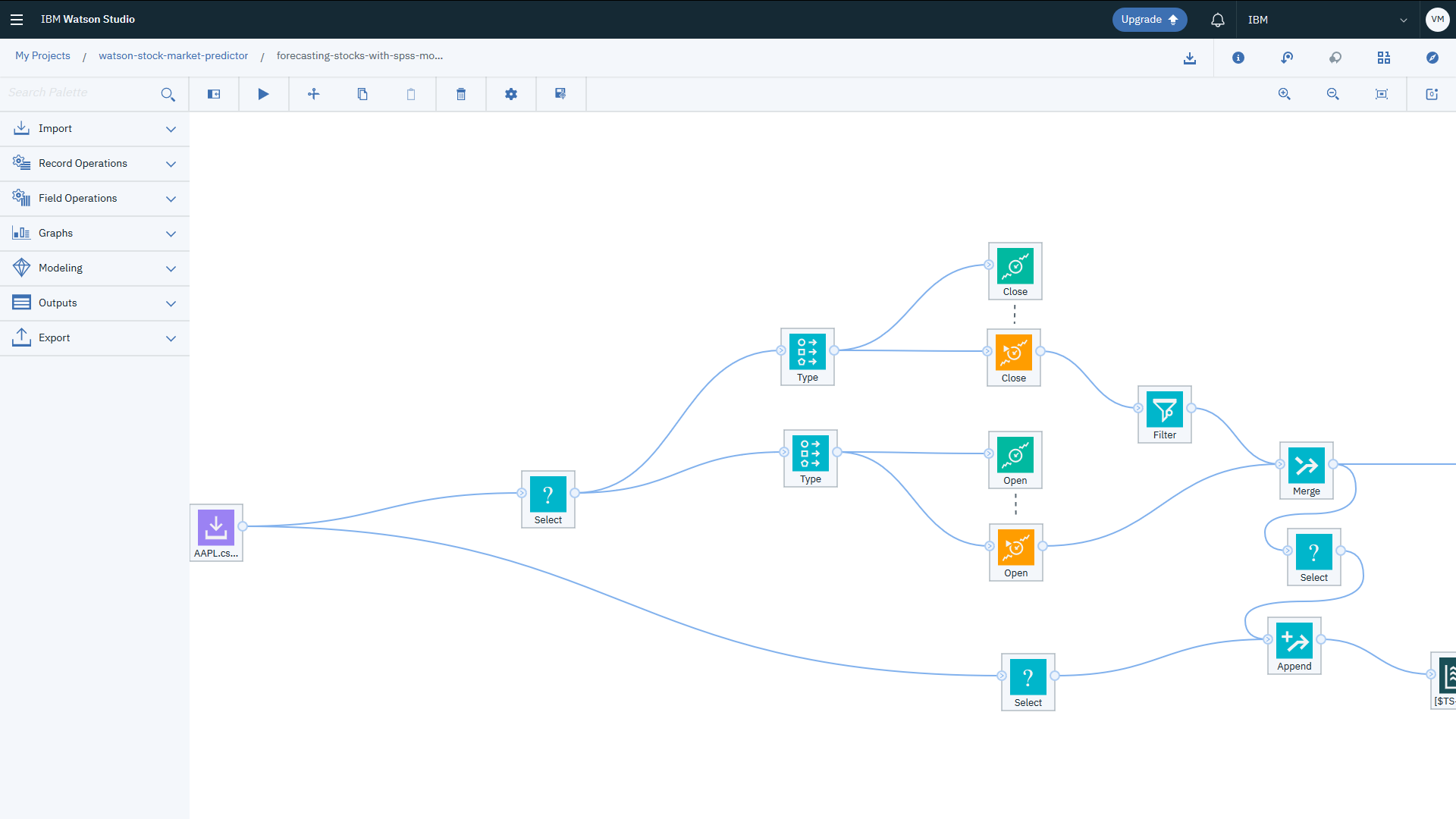This screenshot has height=819, width=1456.
Task: Click the delete trash icon in toolbar
Action: pos(461,94)
